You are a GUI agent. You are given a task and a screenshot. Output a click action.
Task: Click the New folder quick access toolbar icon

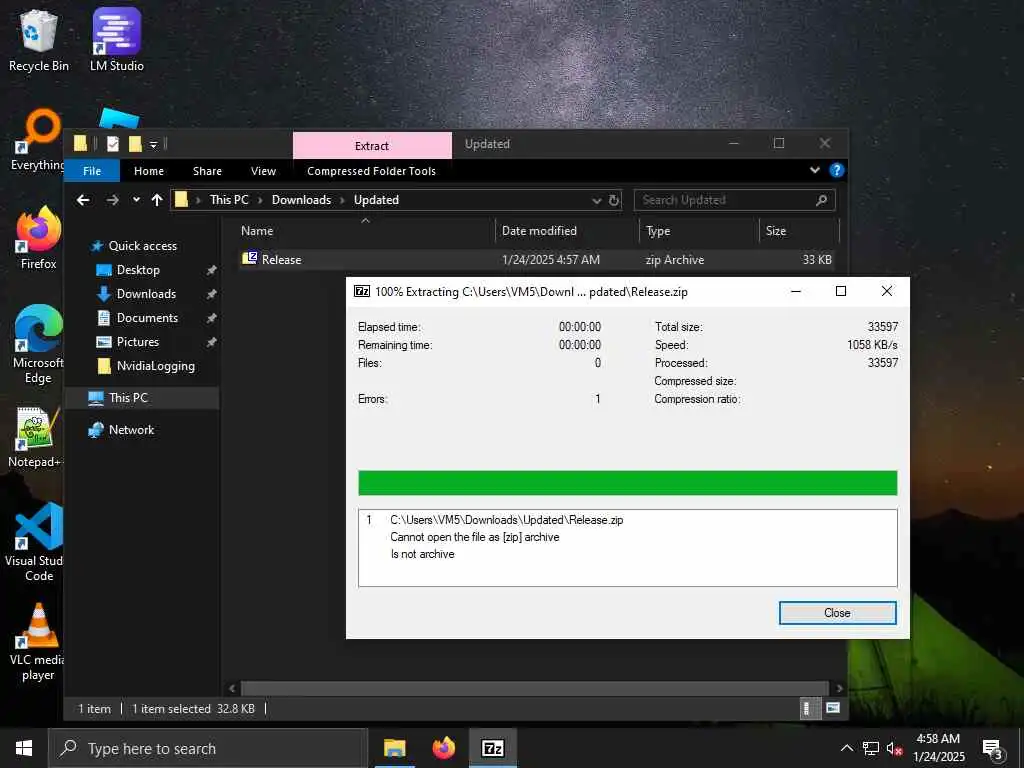tap(135, 144)
